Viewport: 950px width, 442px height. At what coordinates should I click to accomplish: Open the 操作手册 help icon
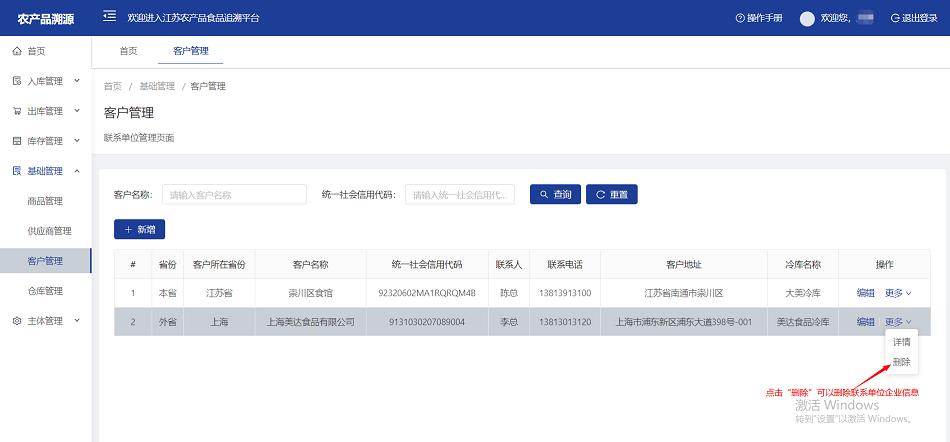pos(740,18)
